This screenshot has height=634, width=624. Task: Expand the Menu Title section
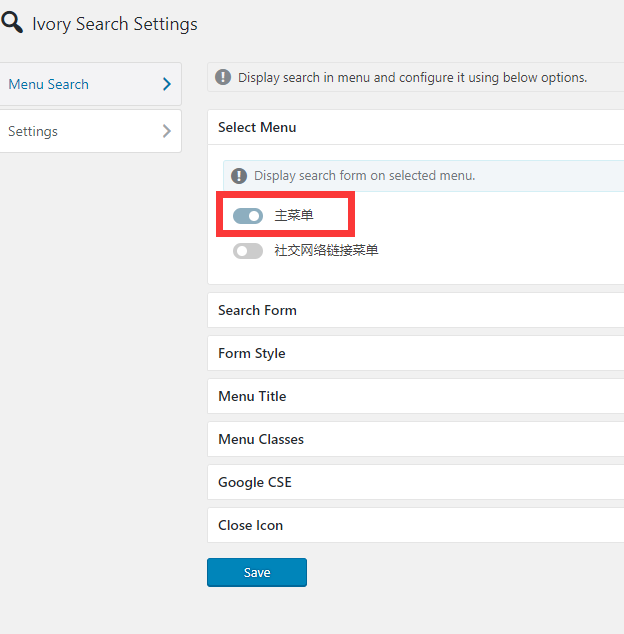[x=416, y=396]
